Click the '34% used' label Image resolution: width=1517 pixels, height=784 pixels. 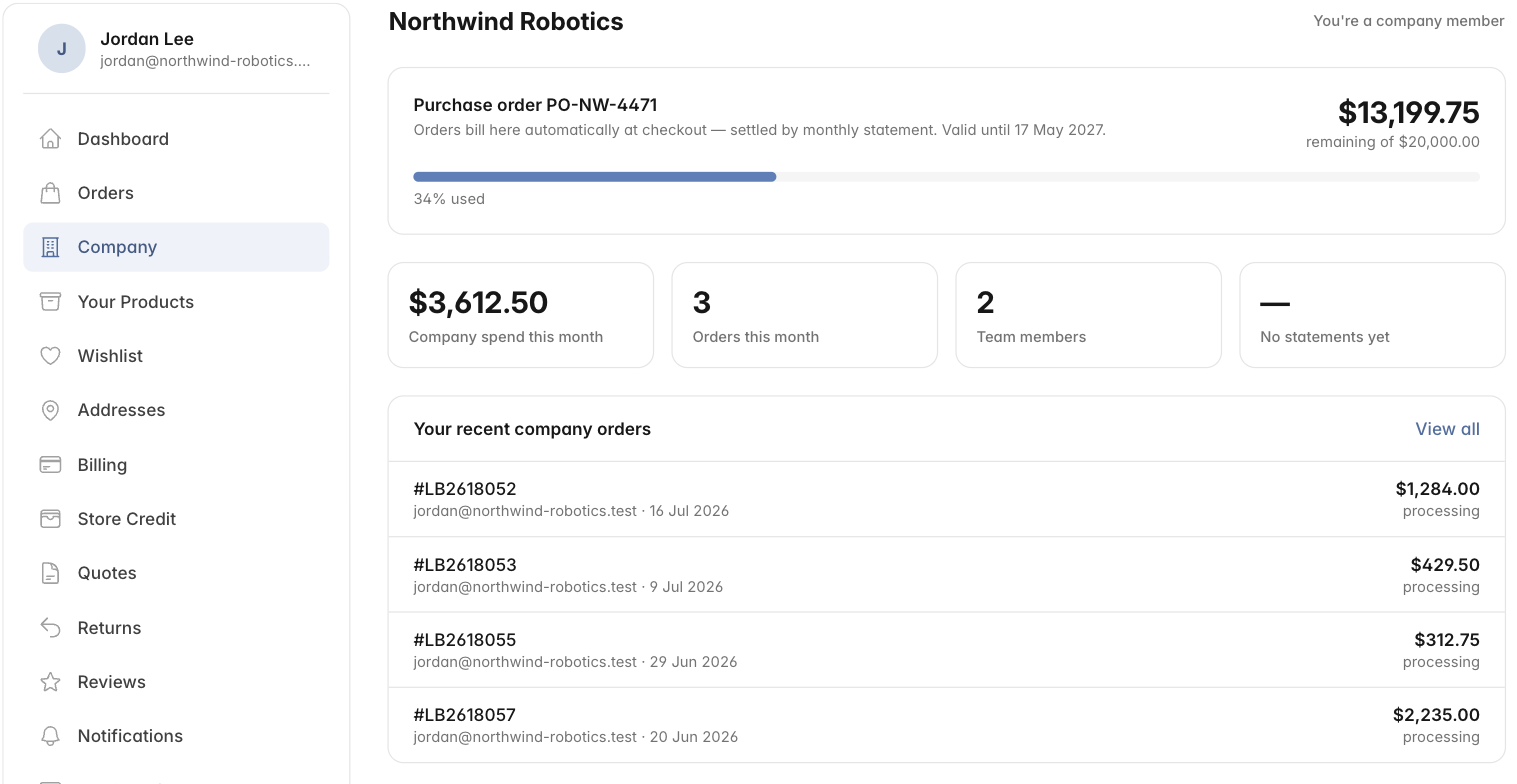pos(449,199)
